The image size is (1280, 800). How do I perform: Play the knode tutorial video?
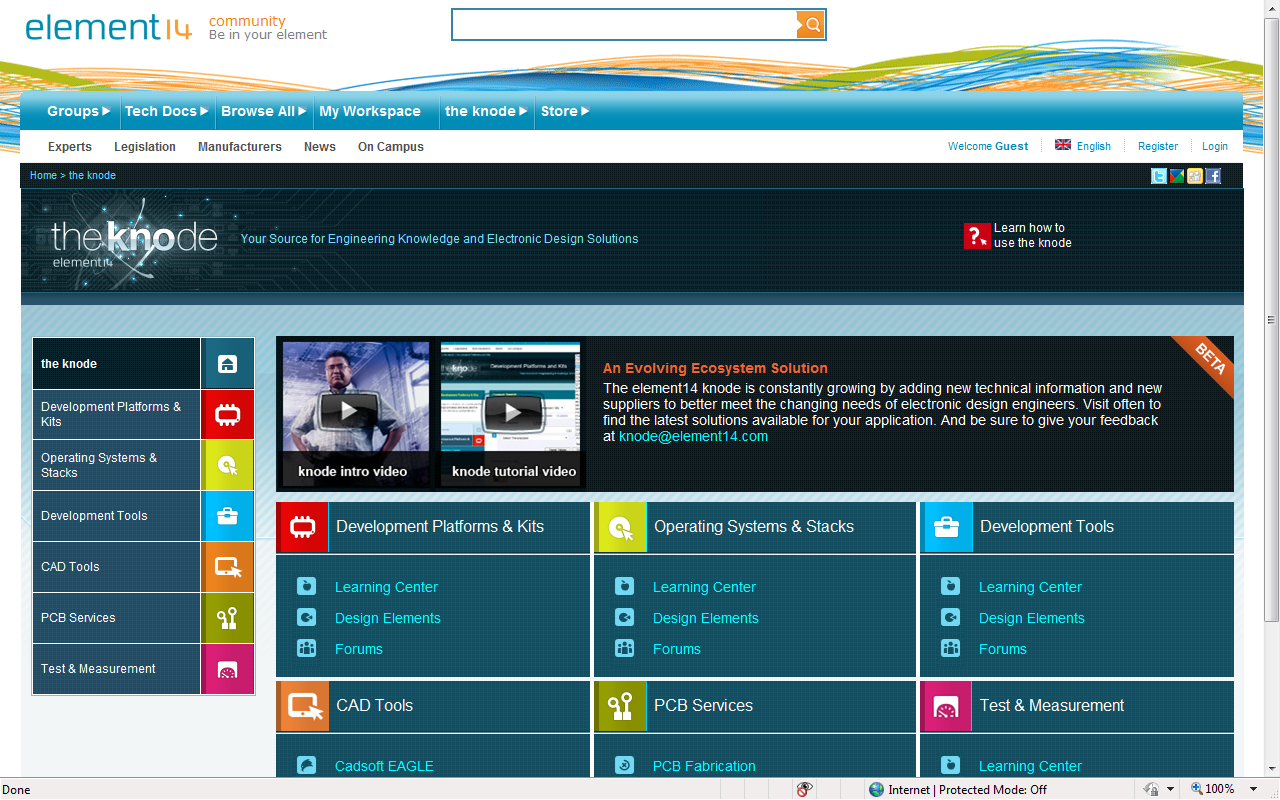pyautogui.click(x=512, y=410)
